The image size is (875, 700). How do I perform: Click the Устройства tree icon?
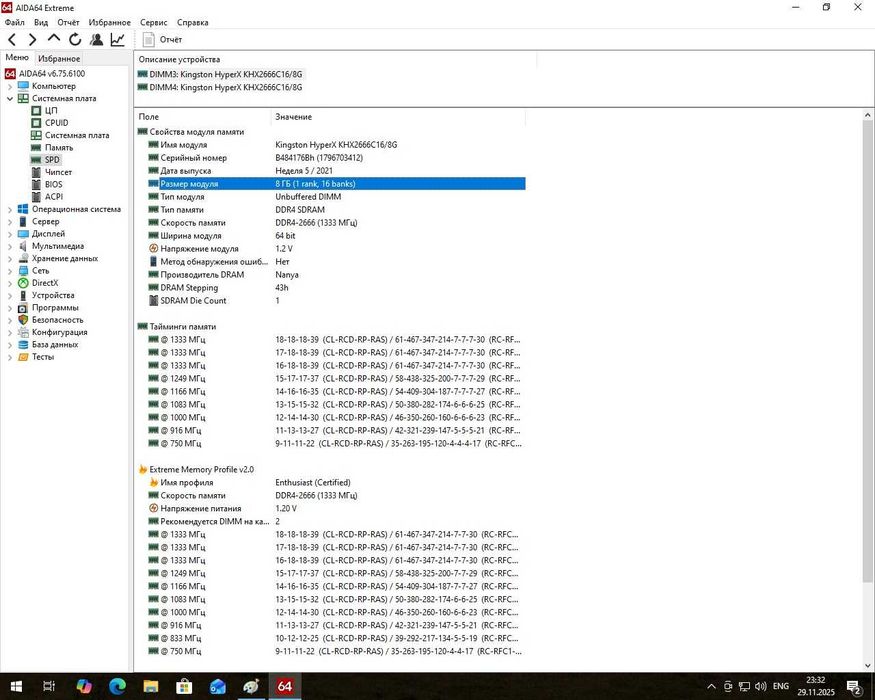click(23, 295)
